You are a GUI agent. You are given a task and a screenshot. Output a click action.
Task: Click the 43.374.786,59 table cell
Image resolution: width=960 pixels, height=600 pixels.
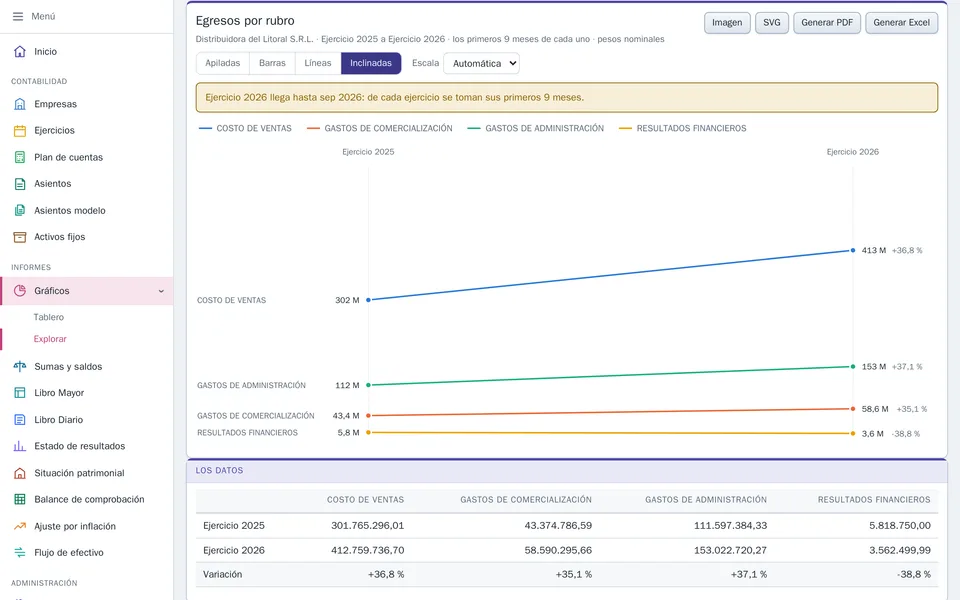[x=558, y=526]
